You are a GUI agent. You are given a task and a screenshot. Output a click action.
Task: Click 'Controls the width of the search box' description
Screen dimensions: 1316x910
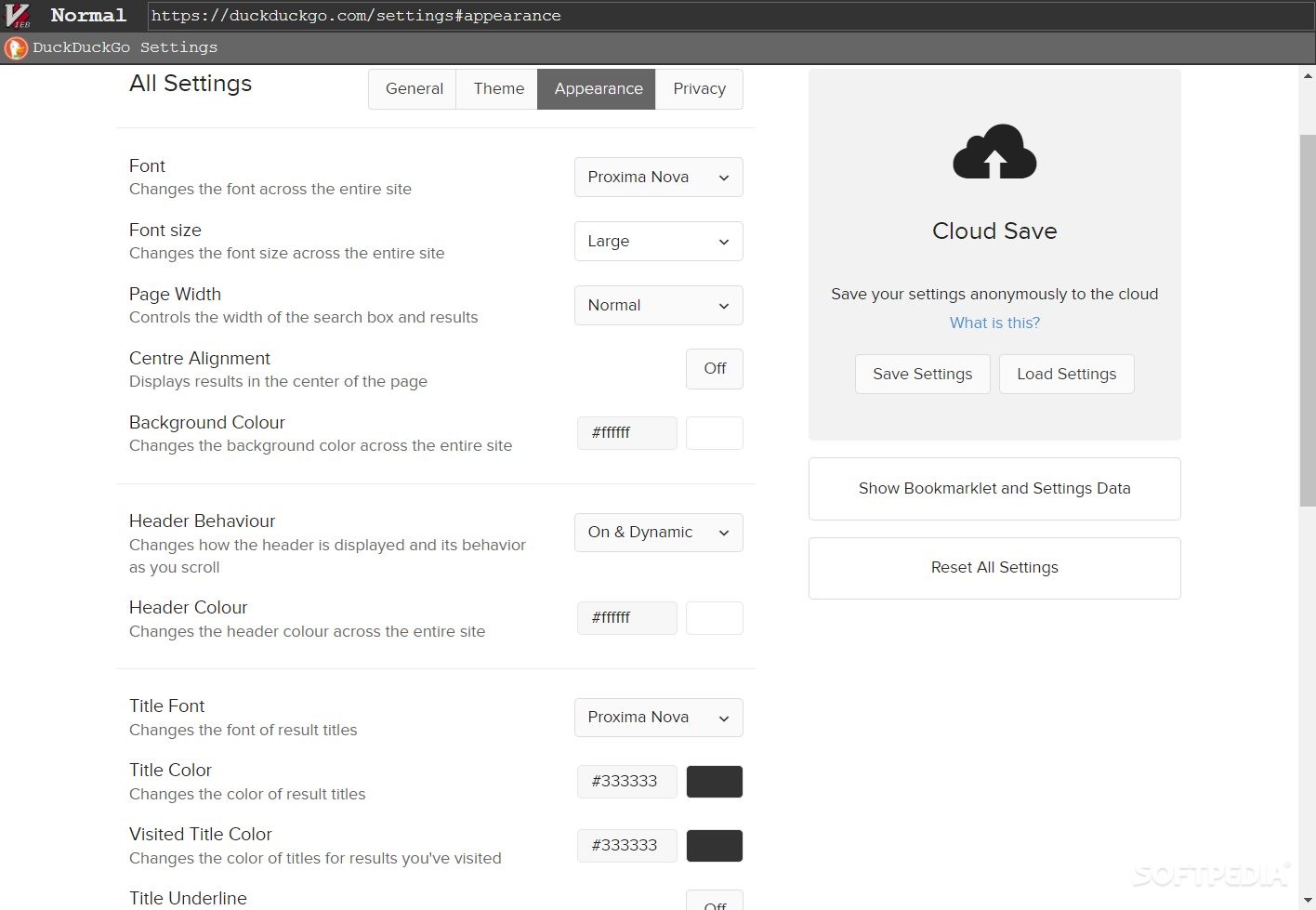tap(304, 318)
